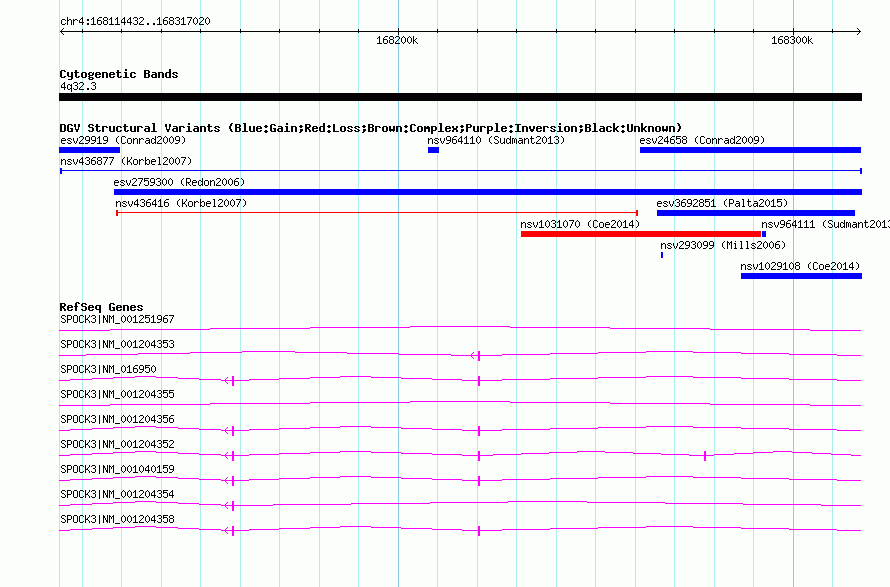Viewport: 890px width, 587px height.
Task: Open SPOCK3|NM_016950 transcript label
Action: [x=108, y=370]
